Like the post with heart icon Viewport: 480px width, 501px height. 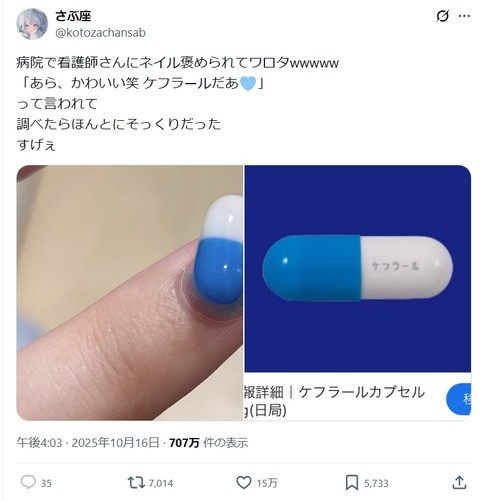(x=244, y=482)
